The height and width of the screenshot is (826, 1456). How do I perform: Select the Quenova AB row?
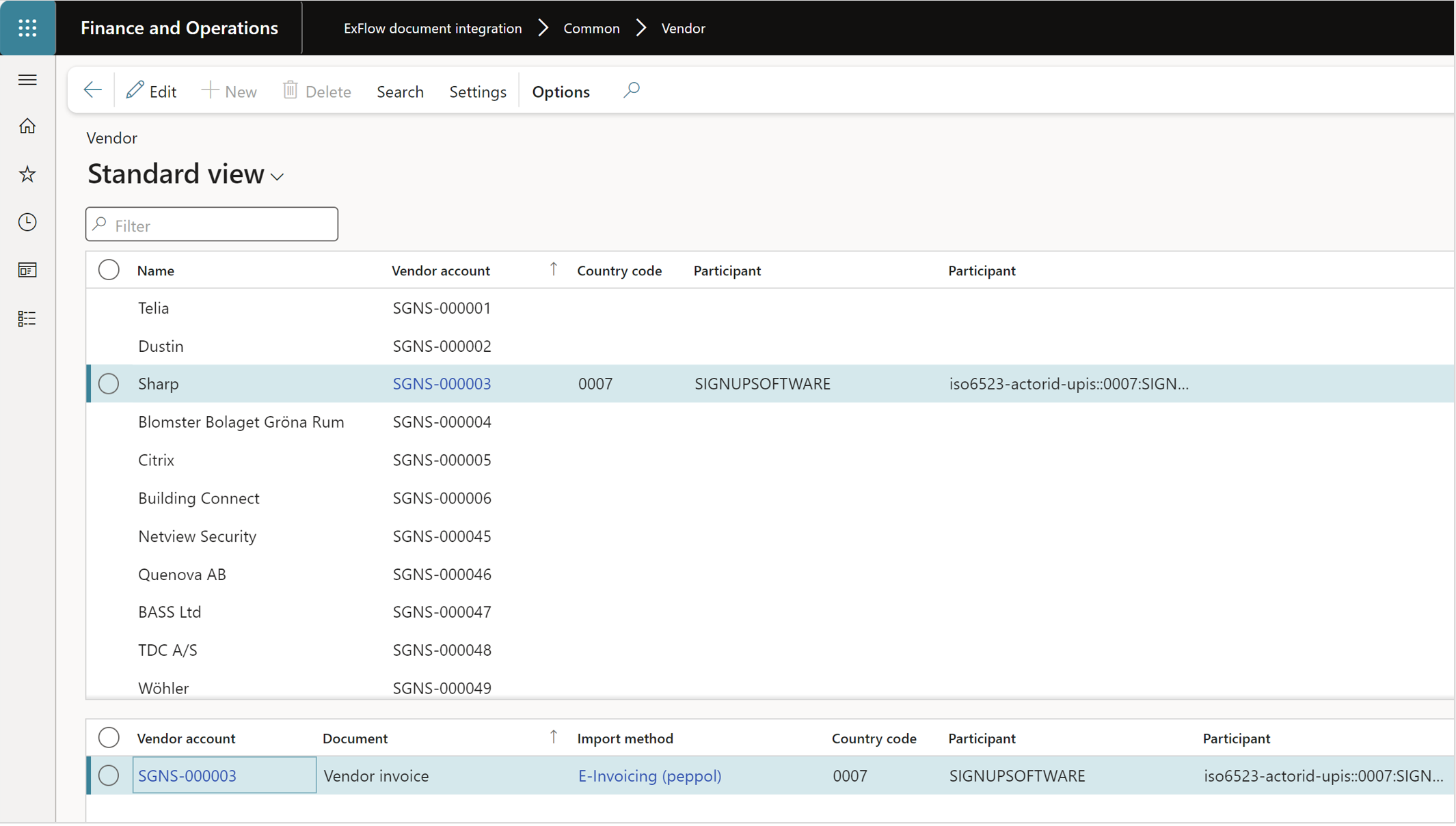pos(770,575)
